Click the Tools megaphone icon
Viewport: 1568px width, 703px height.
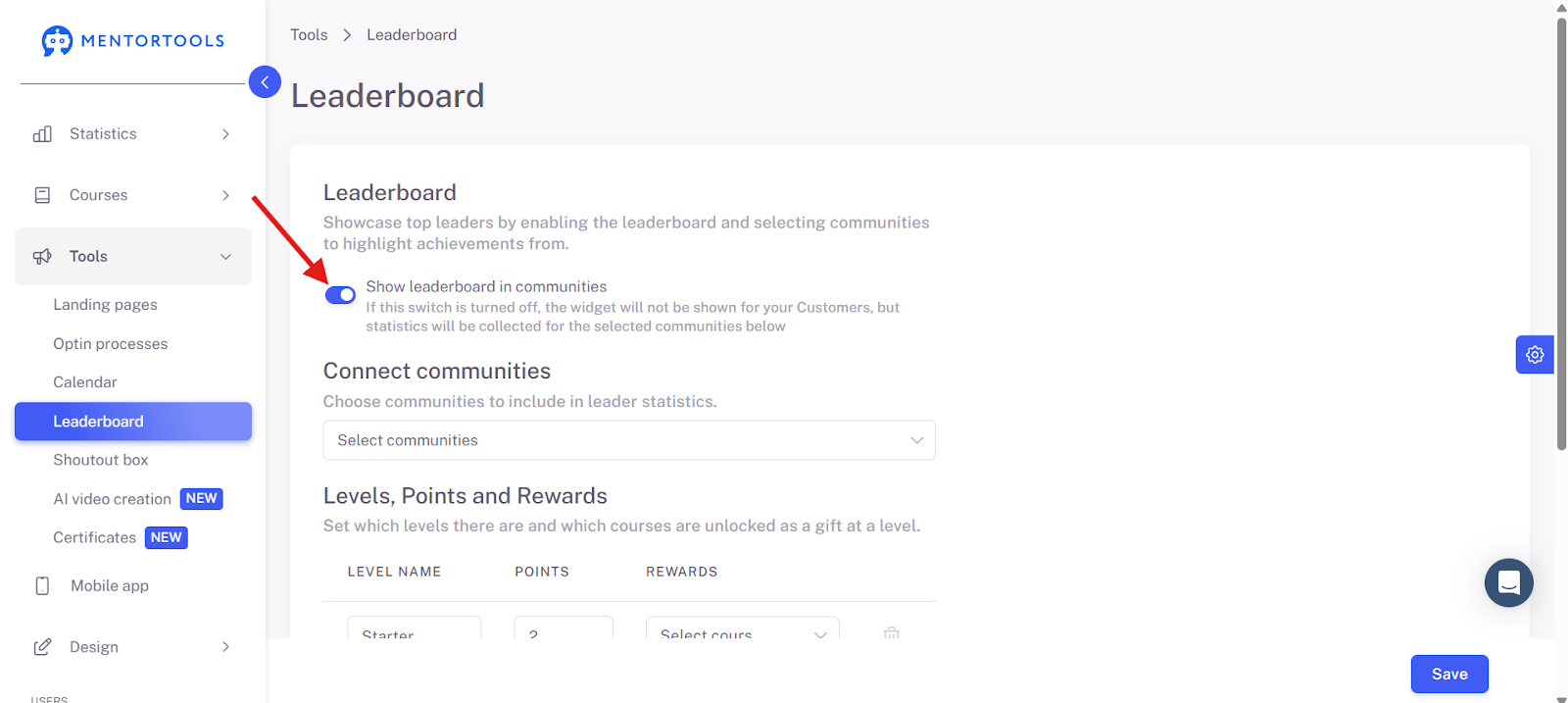pyautogui.click(x=42, y=257)
